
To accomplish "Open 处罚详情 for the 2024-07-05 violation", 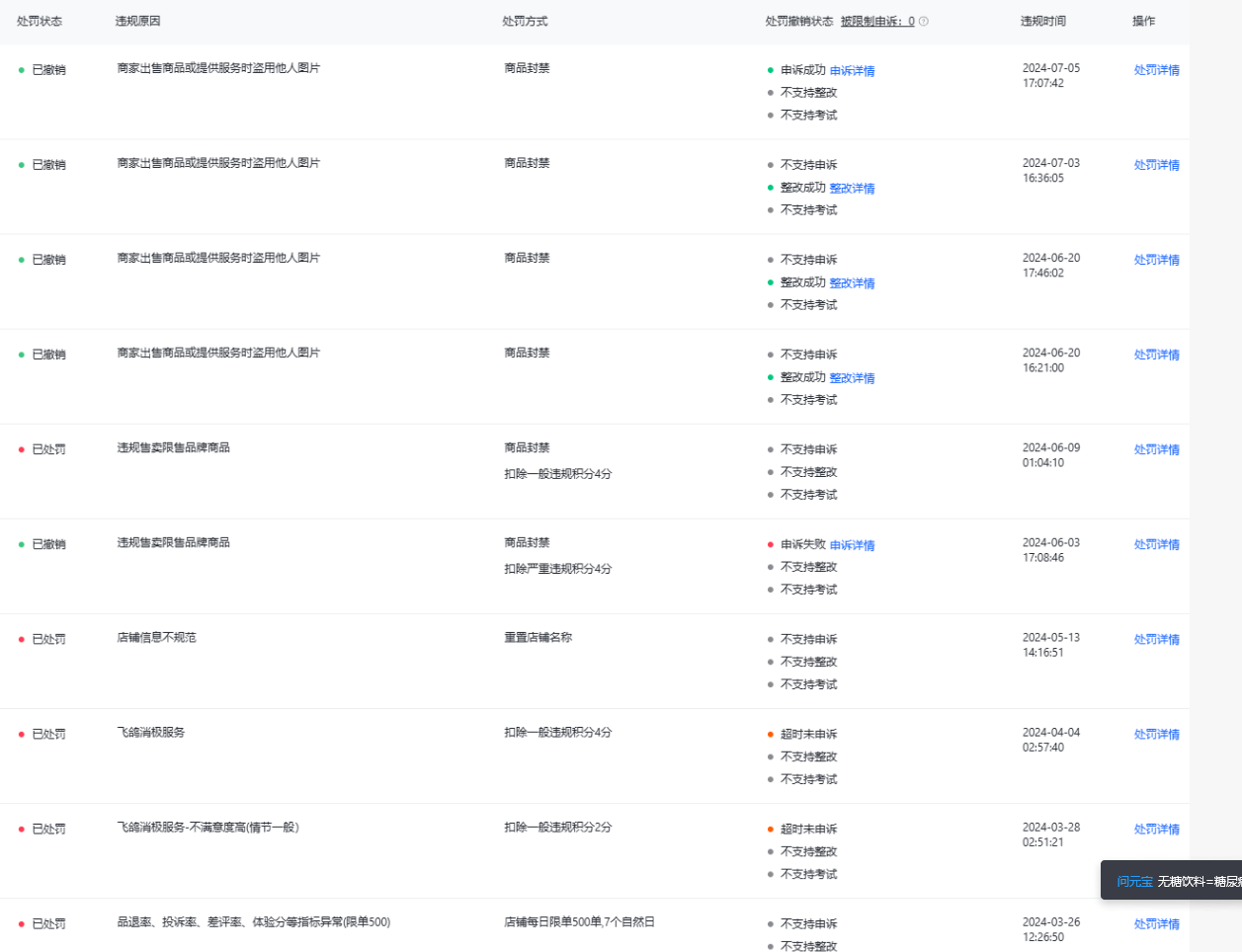I will point(1156,70).
